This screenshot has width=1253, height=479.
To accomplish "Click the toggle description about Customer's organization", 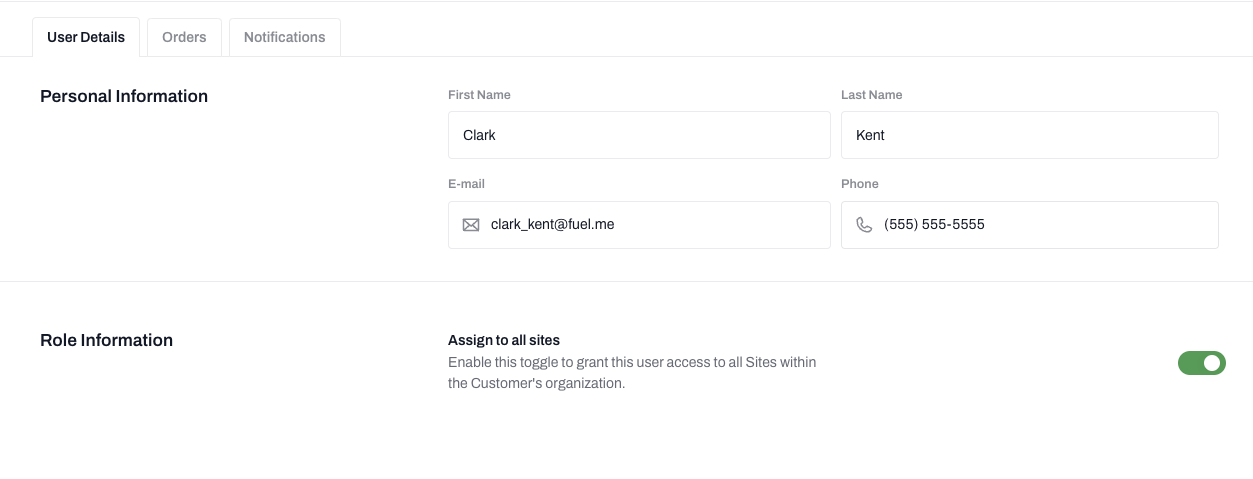I will click(x=632, y=372).
